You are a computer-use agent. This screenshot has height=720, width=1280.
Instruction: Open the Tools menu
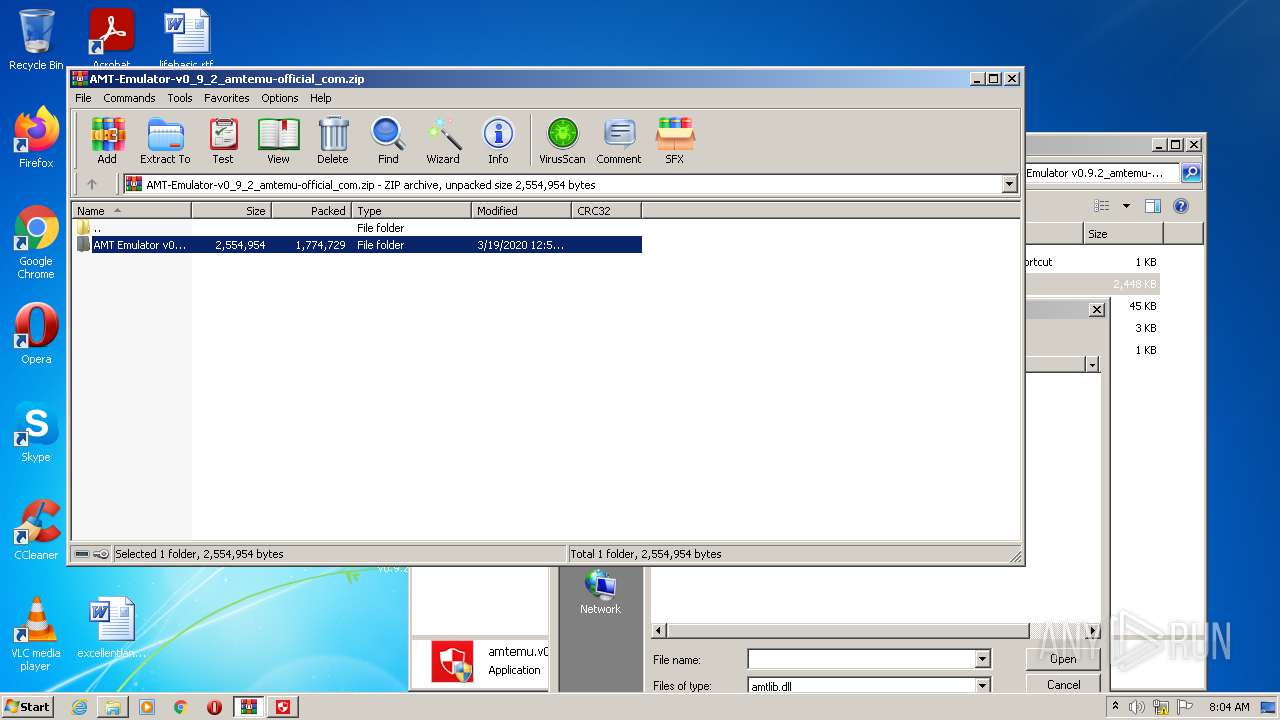click(180, 98)
